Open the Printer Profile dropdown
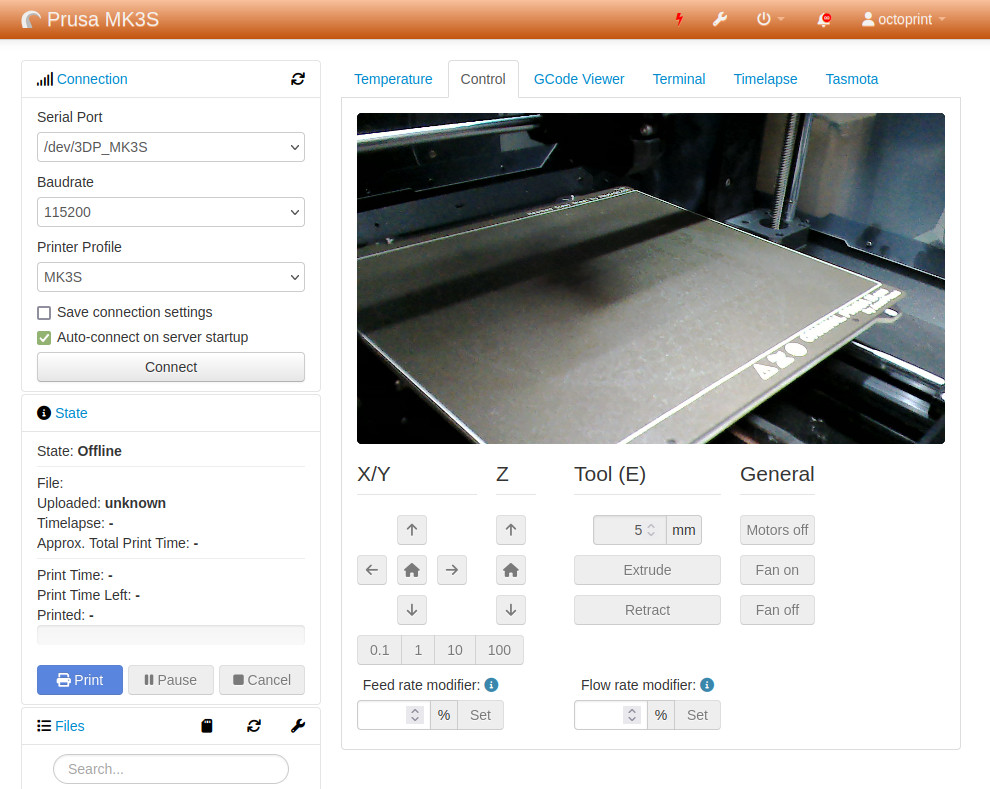 point(171,277)
